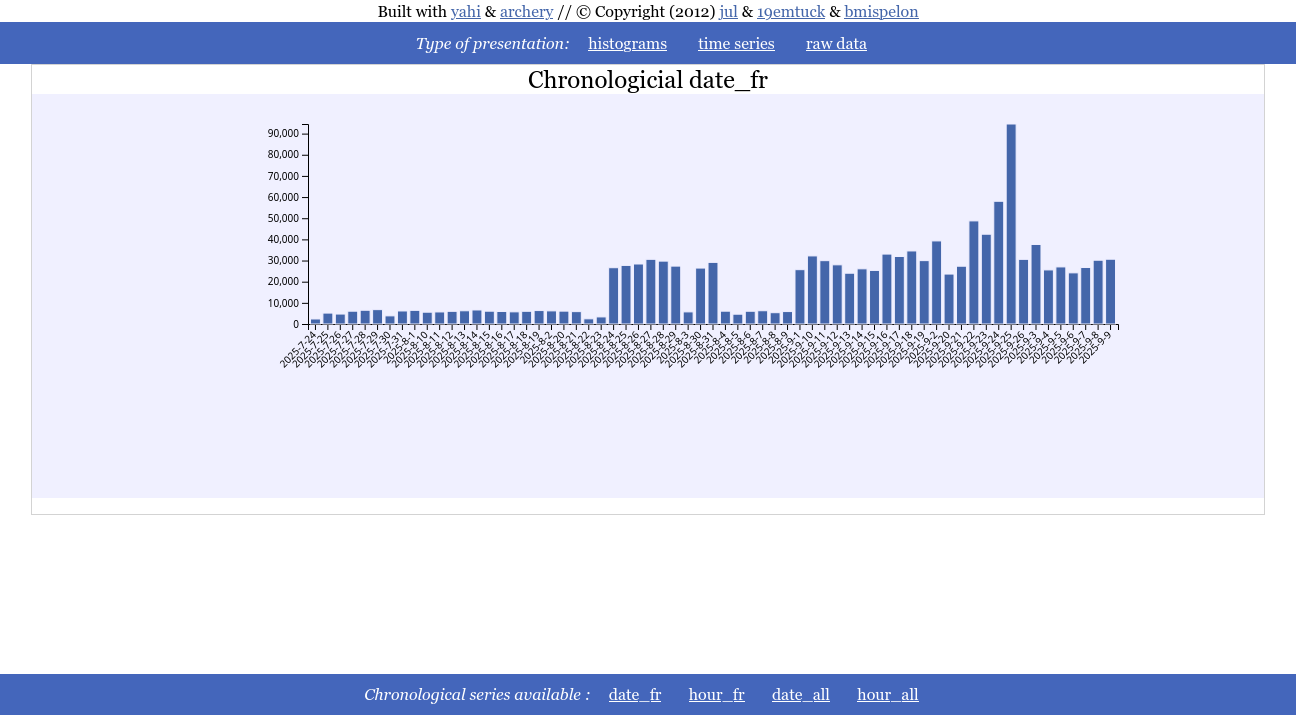This screenshot has height=715, width=1296.
Task: Click the Chronologicial date_fr chart title
Action: [x=648, y=80]
